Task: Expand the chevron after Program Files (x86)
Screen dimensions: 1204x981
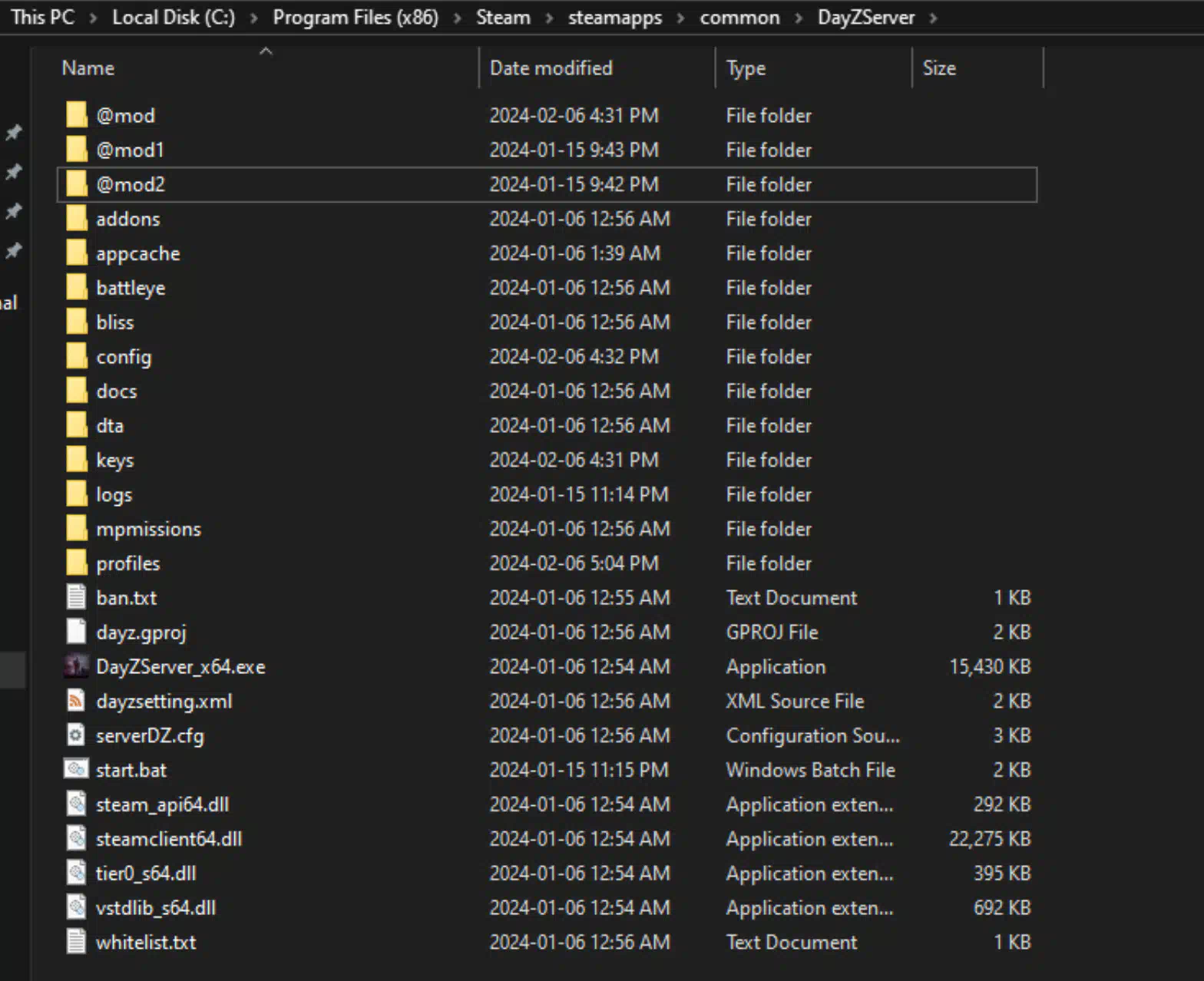Action: (458, 18)
